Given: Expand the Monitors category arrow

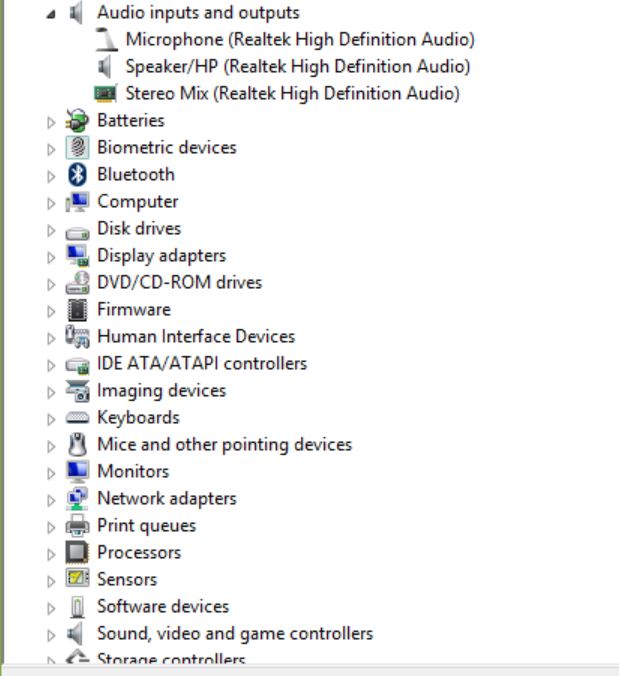Looking at the screenshot, I should click(52, 472).
